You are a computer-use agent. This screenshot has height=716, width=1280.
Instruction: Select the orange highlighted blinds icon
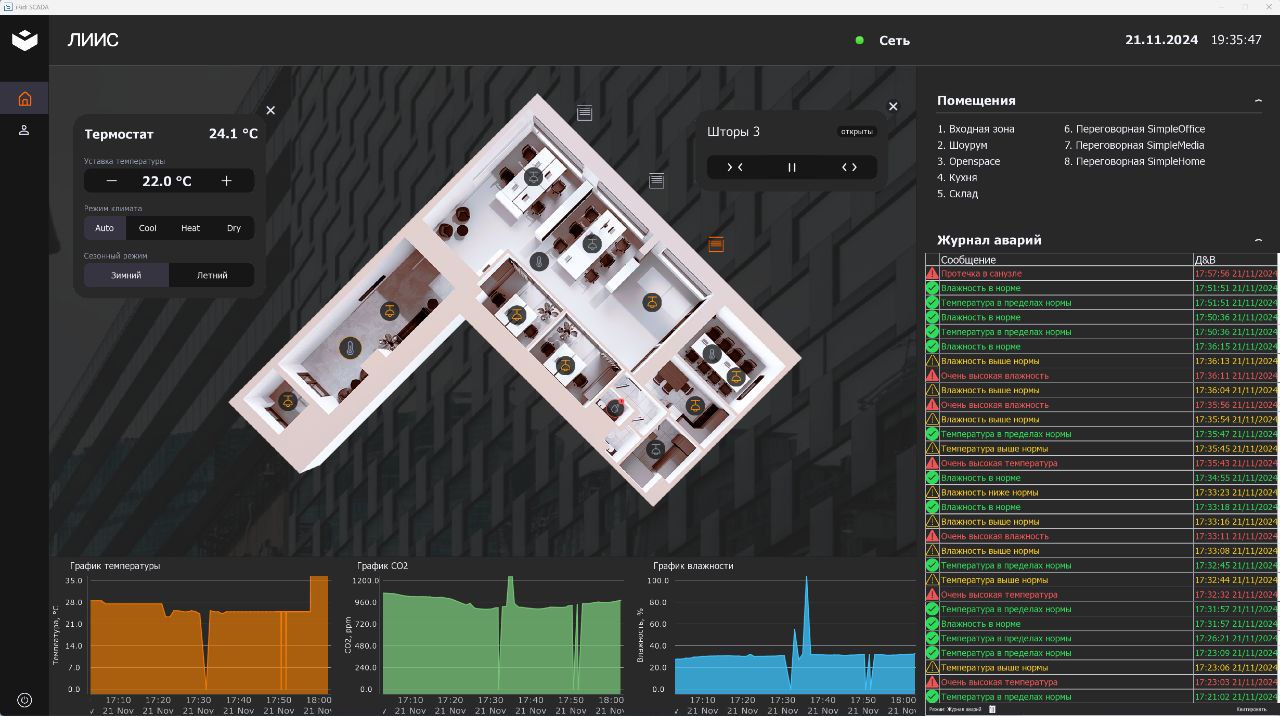click(x=716, y=244)
